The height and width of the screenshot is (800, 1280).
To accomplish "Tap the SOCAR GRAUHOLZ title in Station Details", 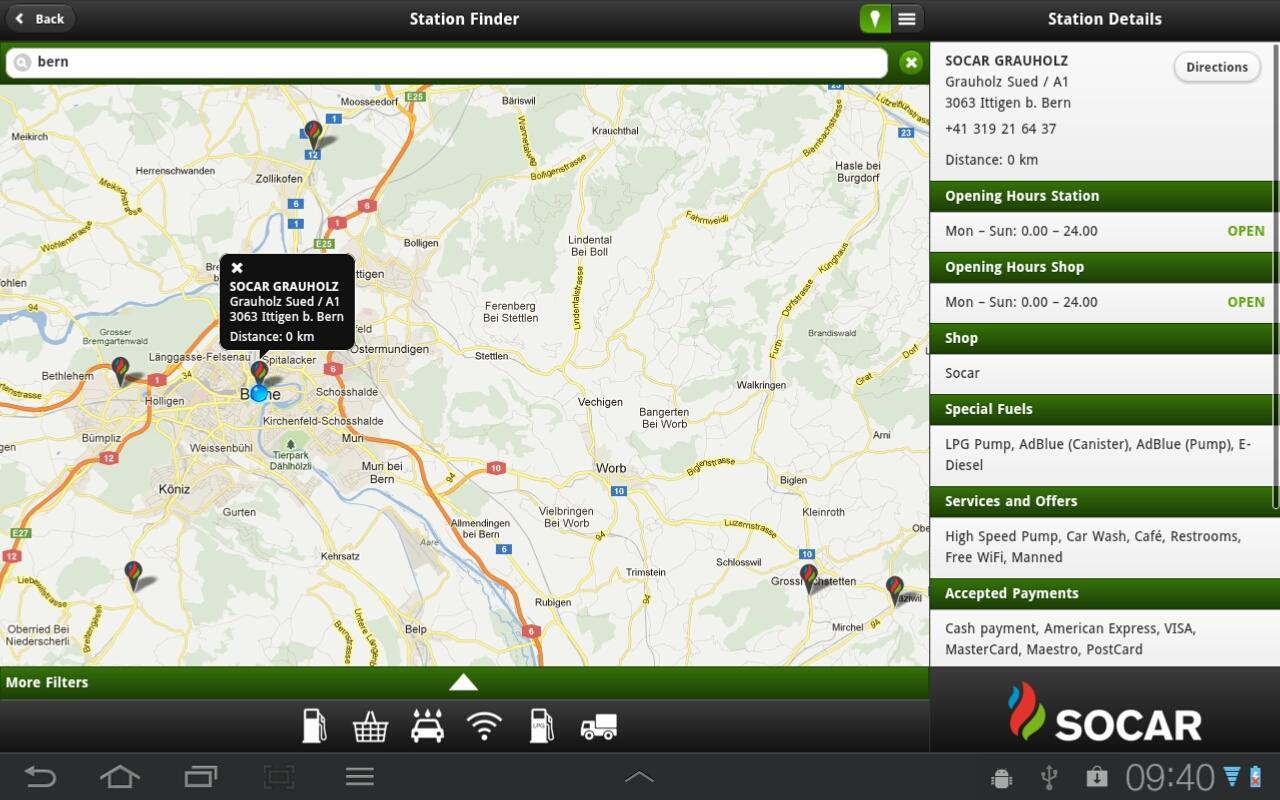I will (1007, 60).
